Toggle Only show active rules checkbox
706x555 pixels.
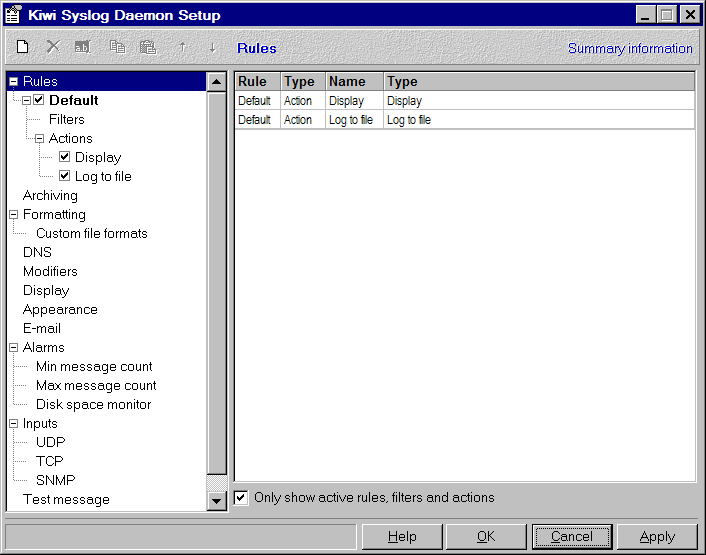pos(241,498)
